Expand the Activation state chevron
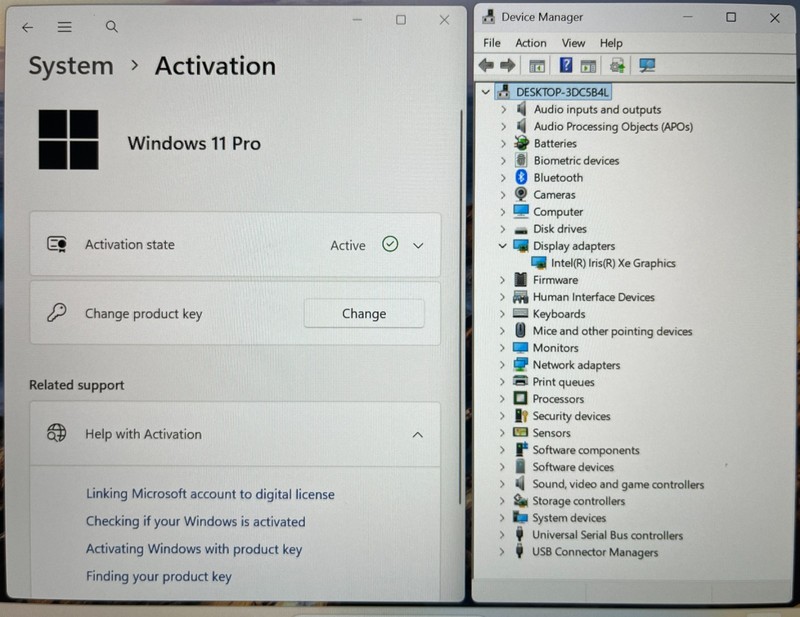The image size is (800, 617). 418,245
